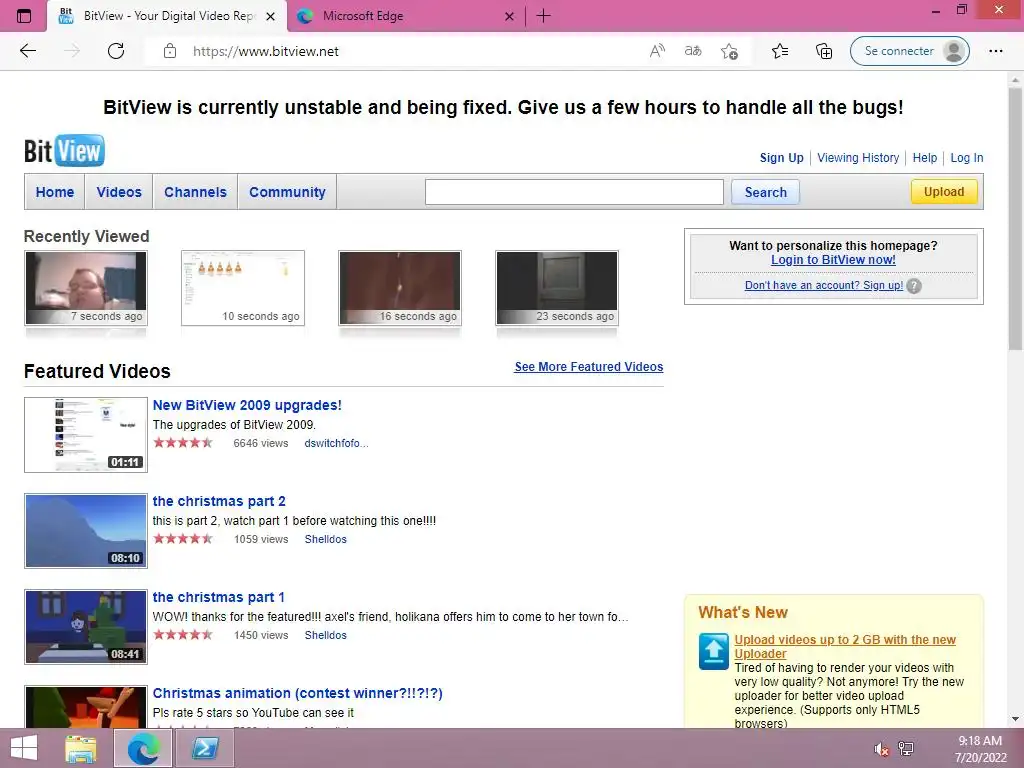Click the Se connecter profile button

coord(910,51)
